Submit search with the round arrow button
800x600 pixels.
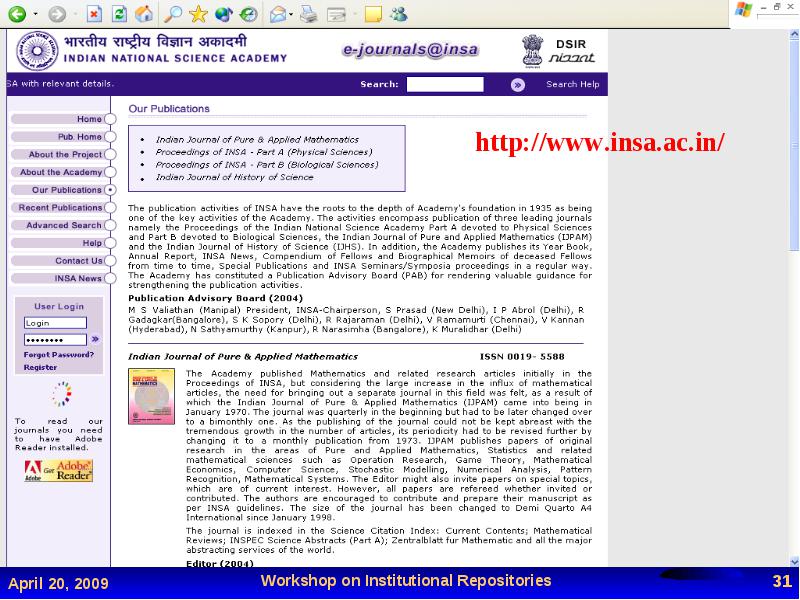[x=518, y=85]
